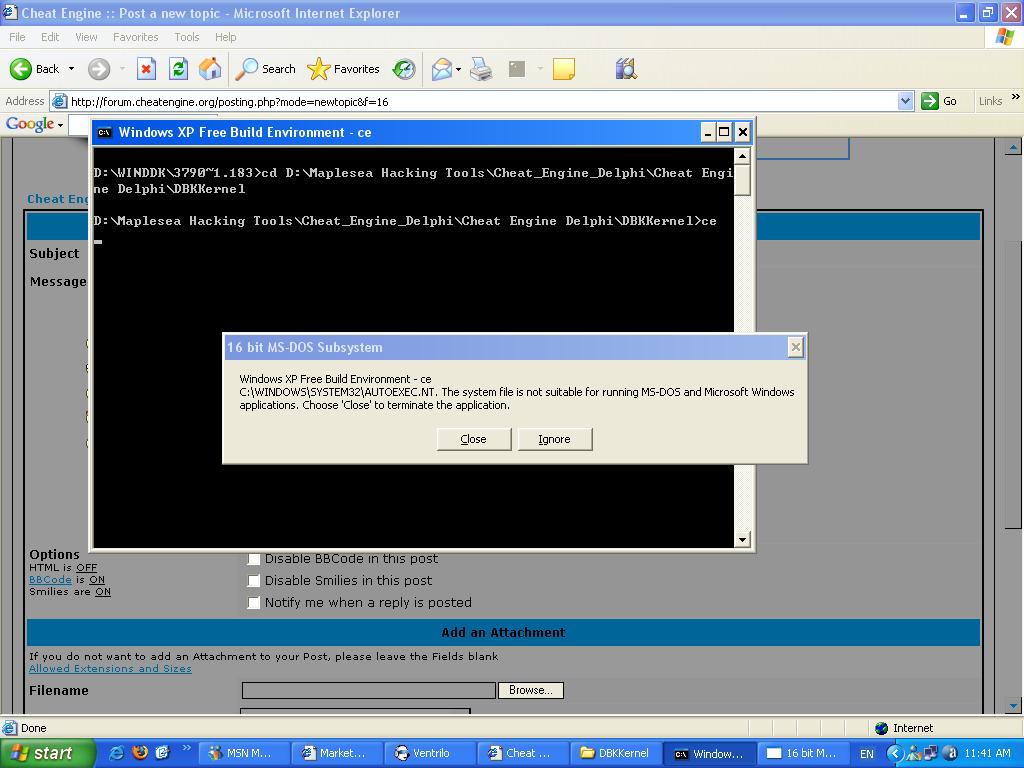Open Search pane in IE toolbar
This screenshot has height=768, width=1024.
tap(265, 69)
